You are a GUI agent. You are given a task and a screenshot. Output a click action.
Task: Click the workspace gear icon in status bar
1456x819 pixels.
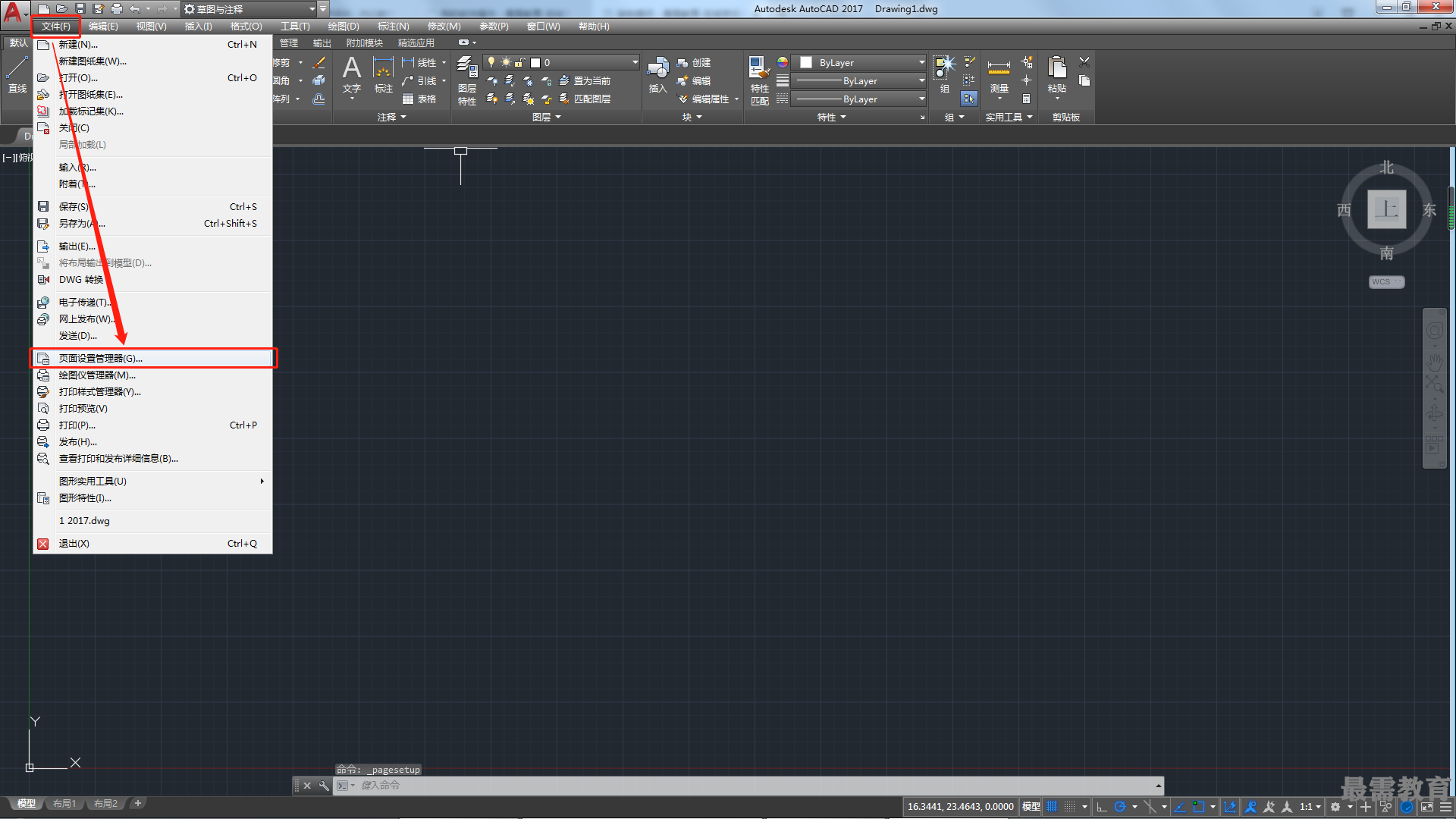[x=1335, y=807]
